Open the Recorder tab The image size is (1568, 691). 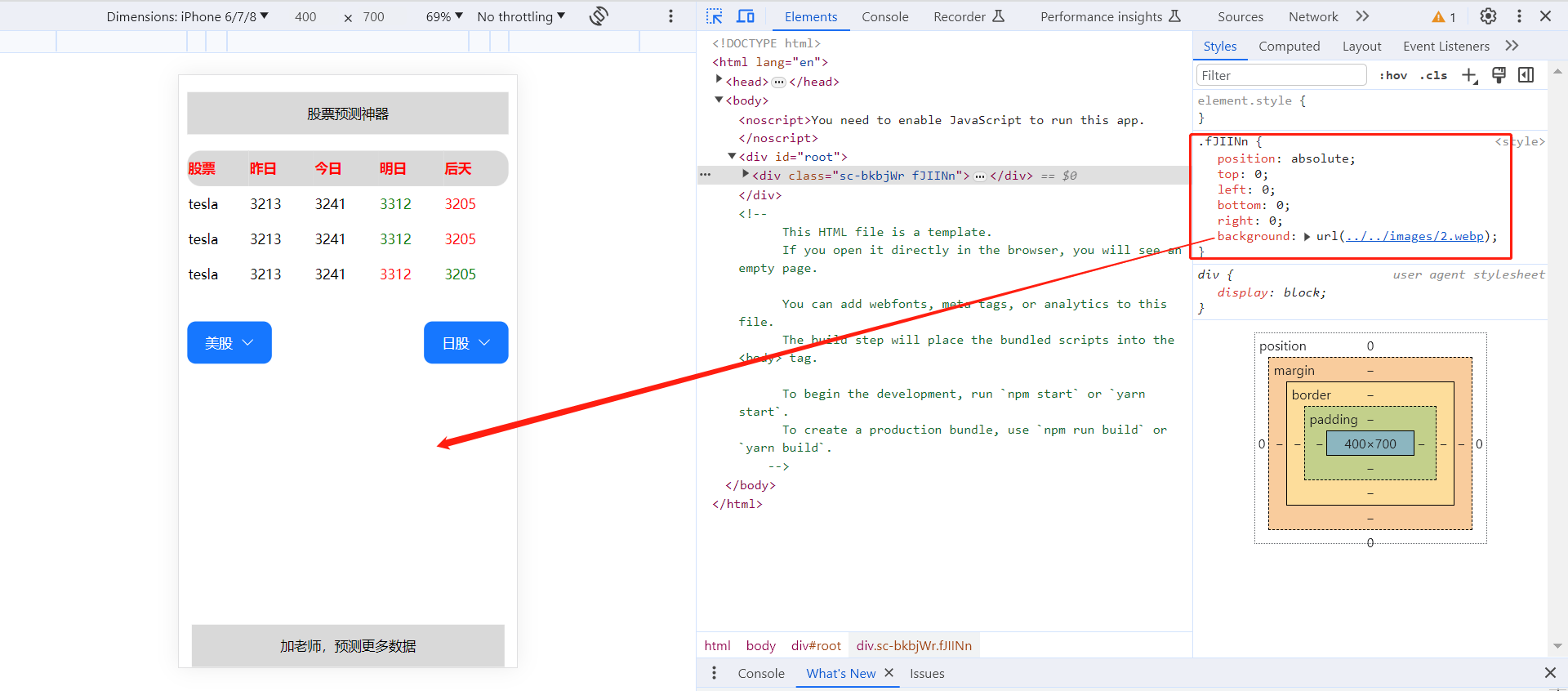click(969, 16)
